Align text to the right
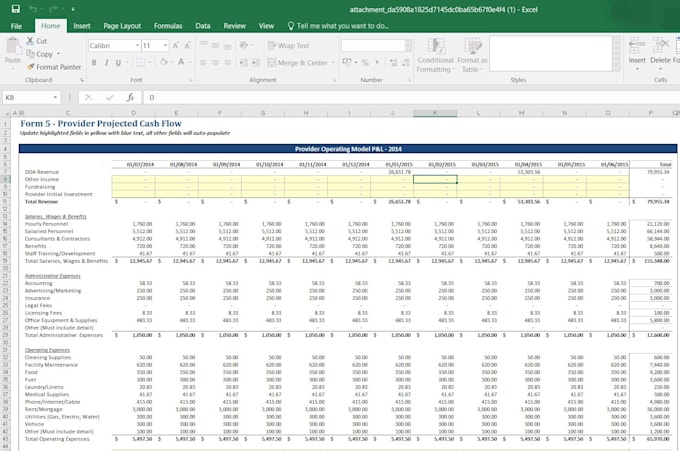This screenshot has height=451, width=680. [x=228, y=62]
